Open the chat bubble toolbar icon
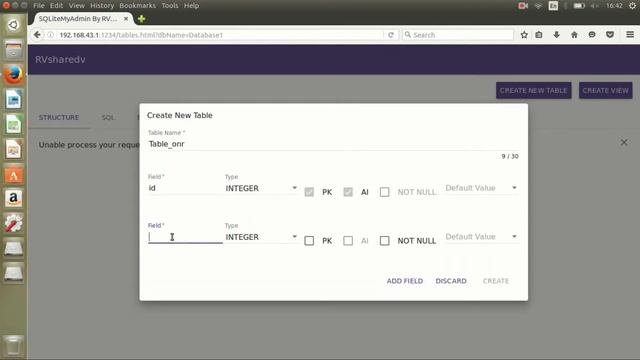640x360 pixels. coord(592,35)
